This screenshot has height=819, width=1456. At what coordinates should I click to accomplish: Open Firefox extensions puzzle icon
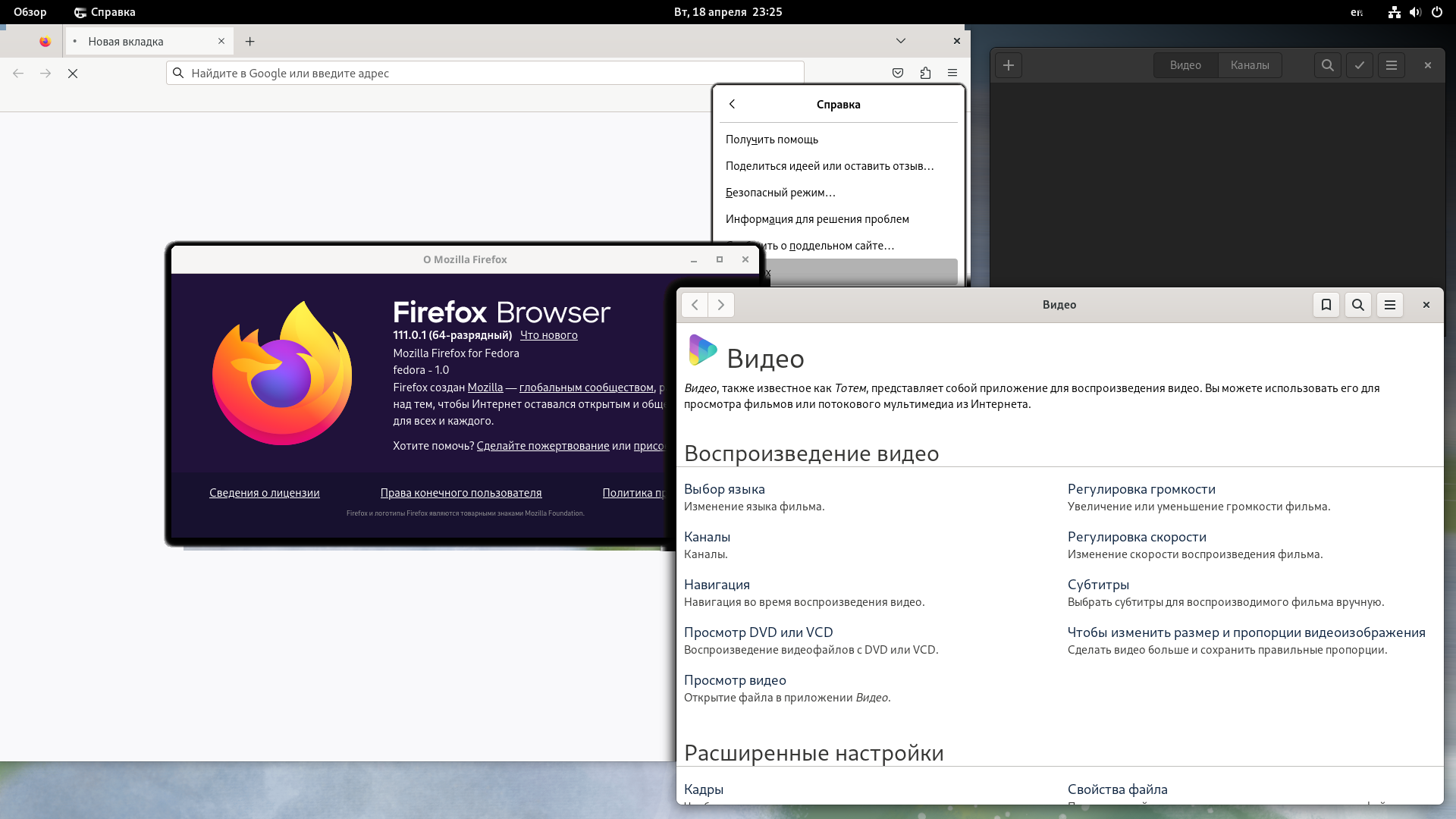tap(925, 73)
